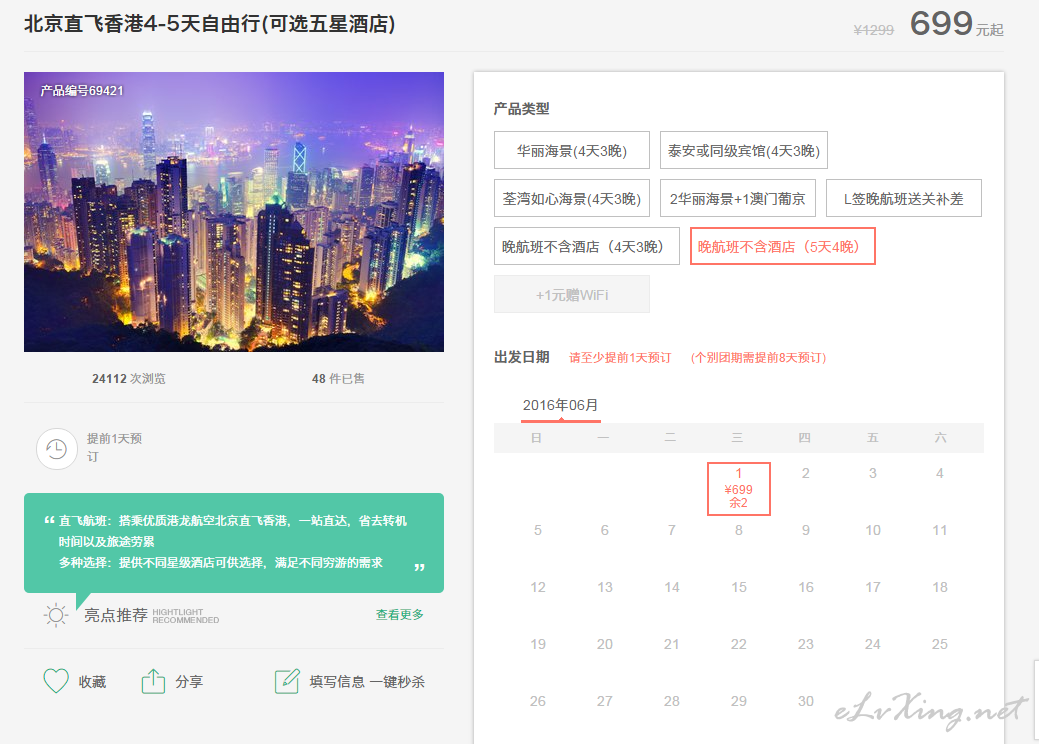Click the 亮点推荐 heading
Viewport: 1039px width, 744px height.
click(x=116, y=615)
